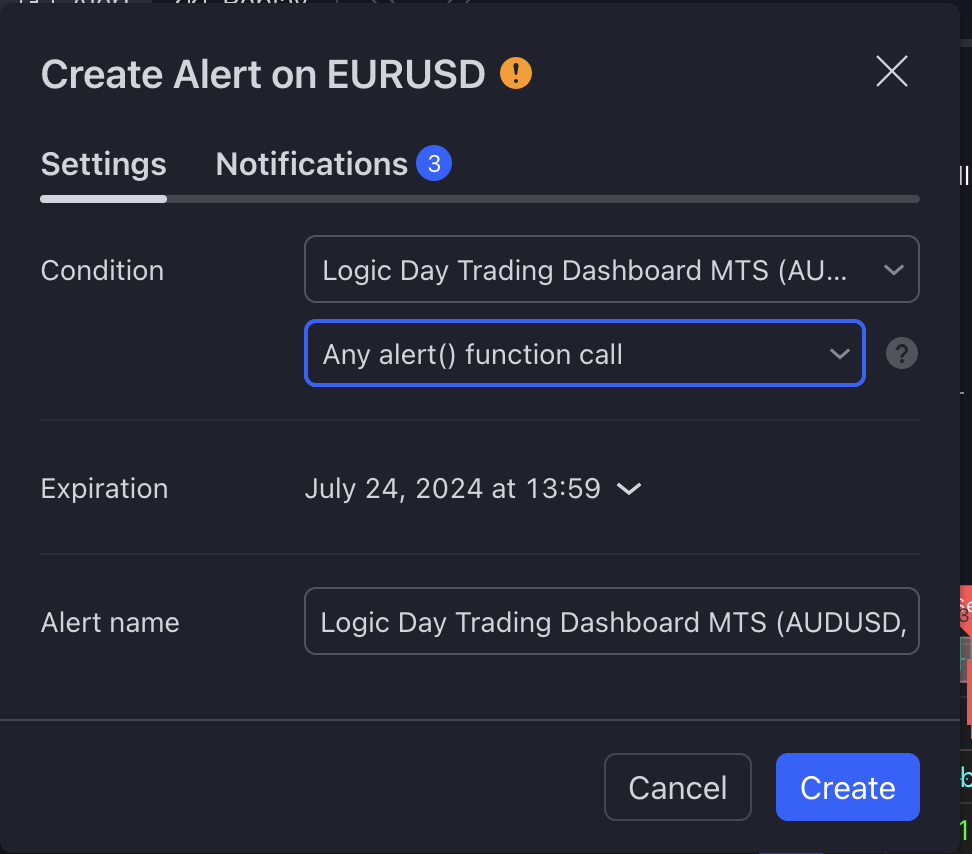Viewport: 972px width, 854px height.
Task: Click the Cancel button
Action: 678,787
